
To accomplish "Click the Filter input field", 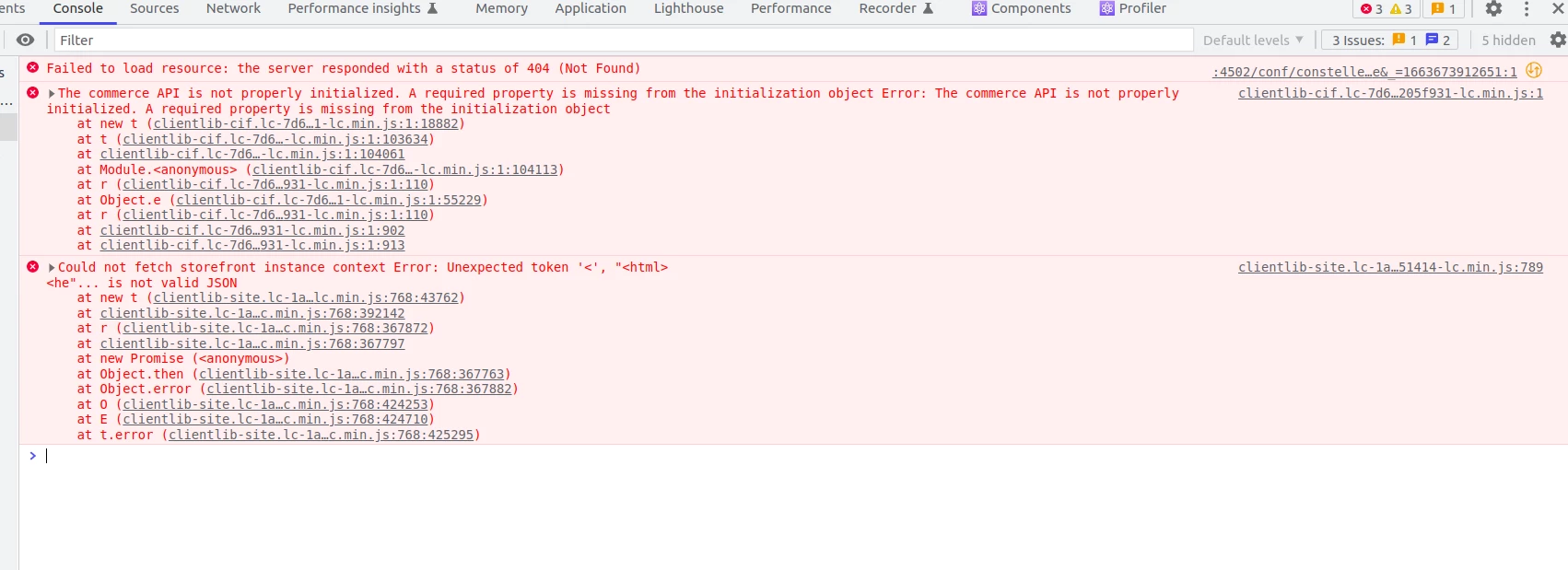I will (x=623, y=40).
